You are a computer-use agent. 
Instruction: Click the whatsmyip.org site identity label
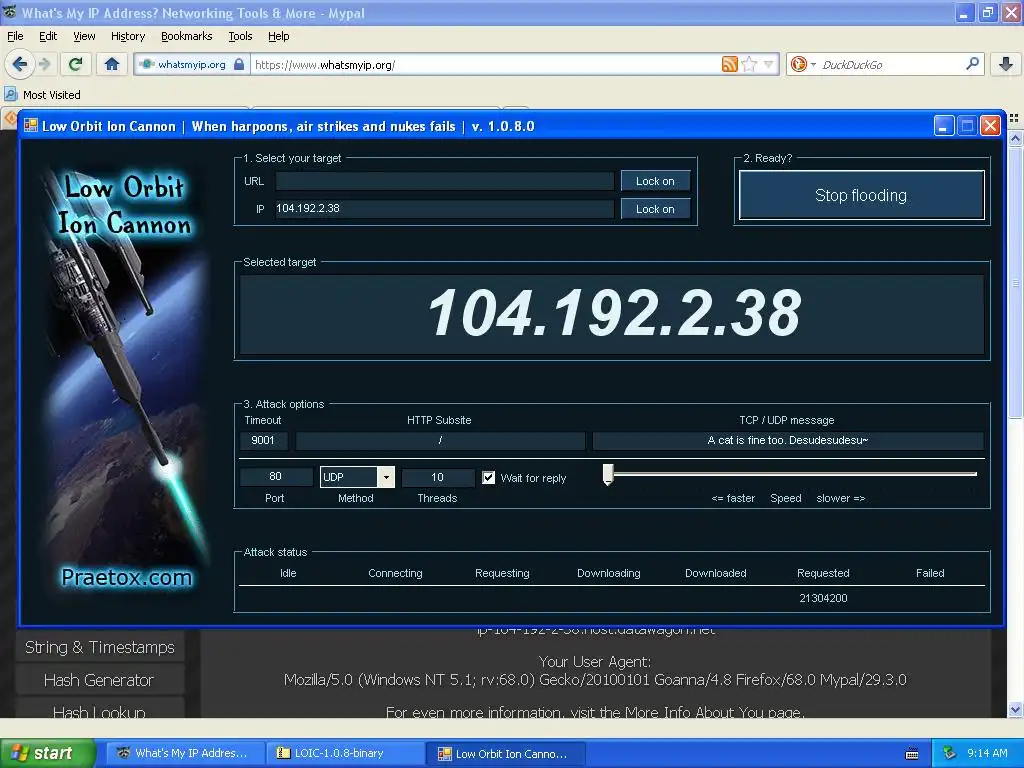pos(191,64)
